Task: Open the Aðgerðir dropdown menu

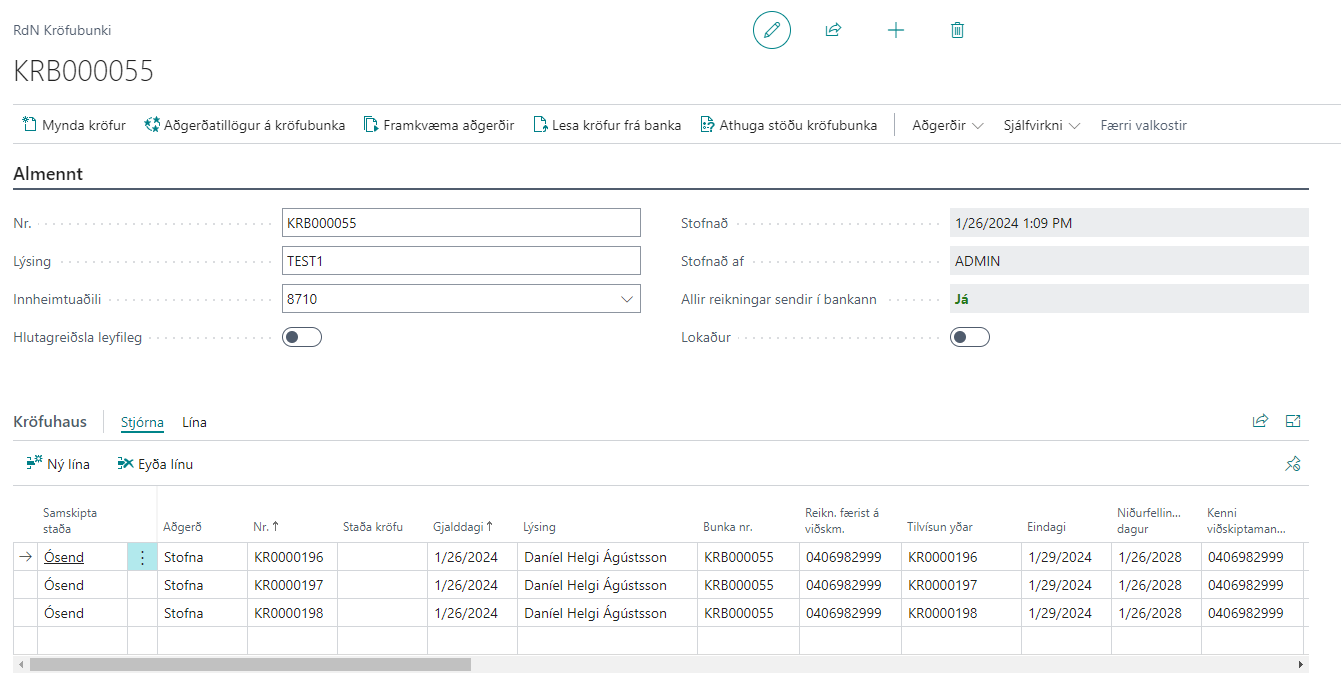Action: [x=947, y=125]
